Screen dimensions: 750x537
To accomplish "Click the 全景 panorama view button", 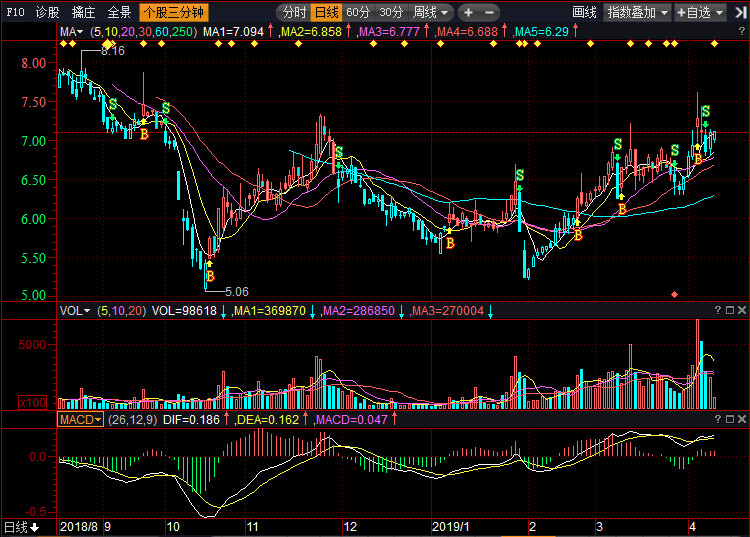I will click(119, 13).
